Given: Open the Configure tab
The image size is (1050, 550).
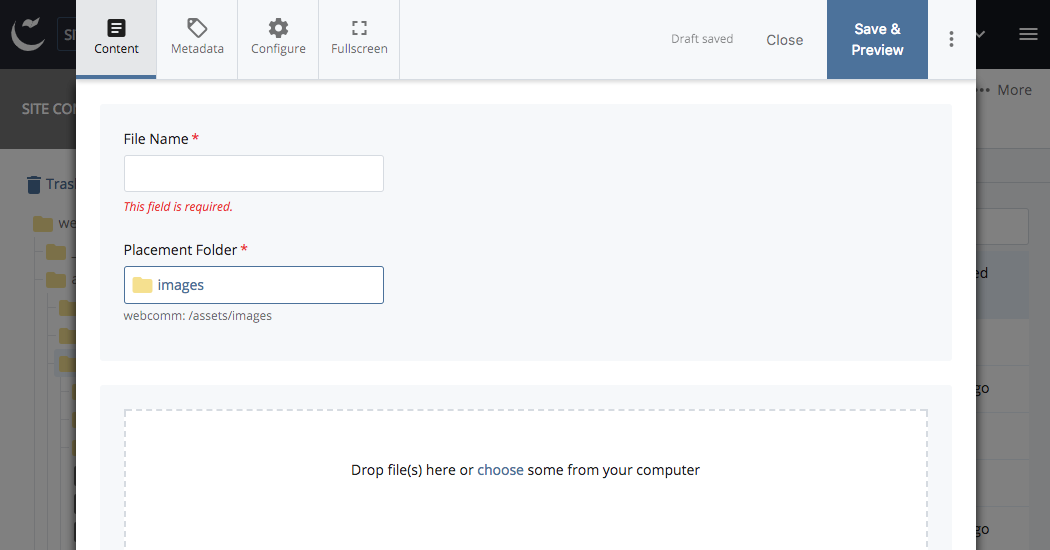Looking at the screenshot, I should [x=278, y=39].
